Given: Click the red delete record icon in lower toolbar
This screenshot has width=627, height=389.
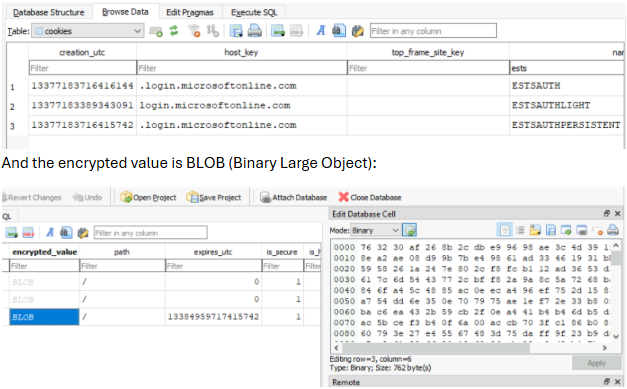Looking at the screenshot, I should [28, 232].
